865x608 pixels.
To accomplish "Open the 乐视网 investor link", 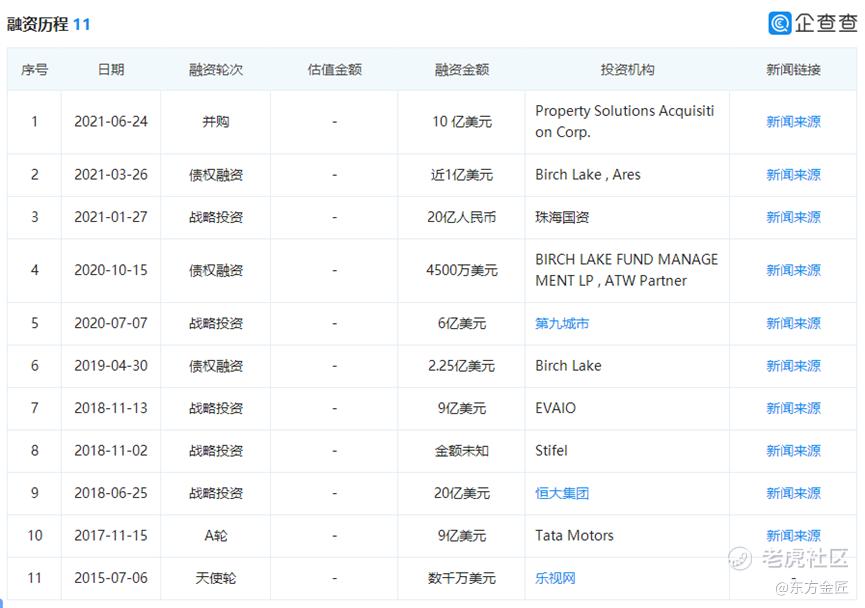I will point(556,578).
